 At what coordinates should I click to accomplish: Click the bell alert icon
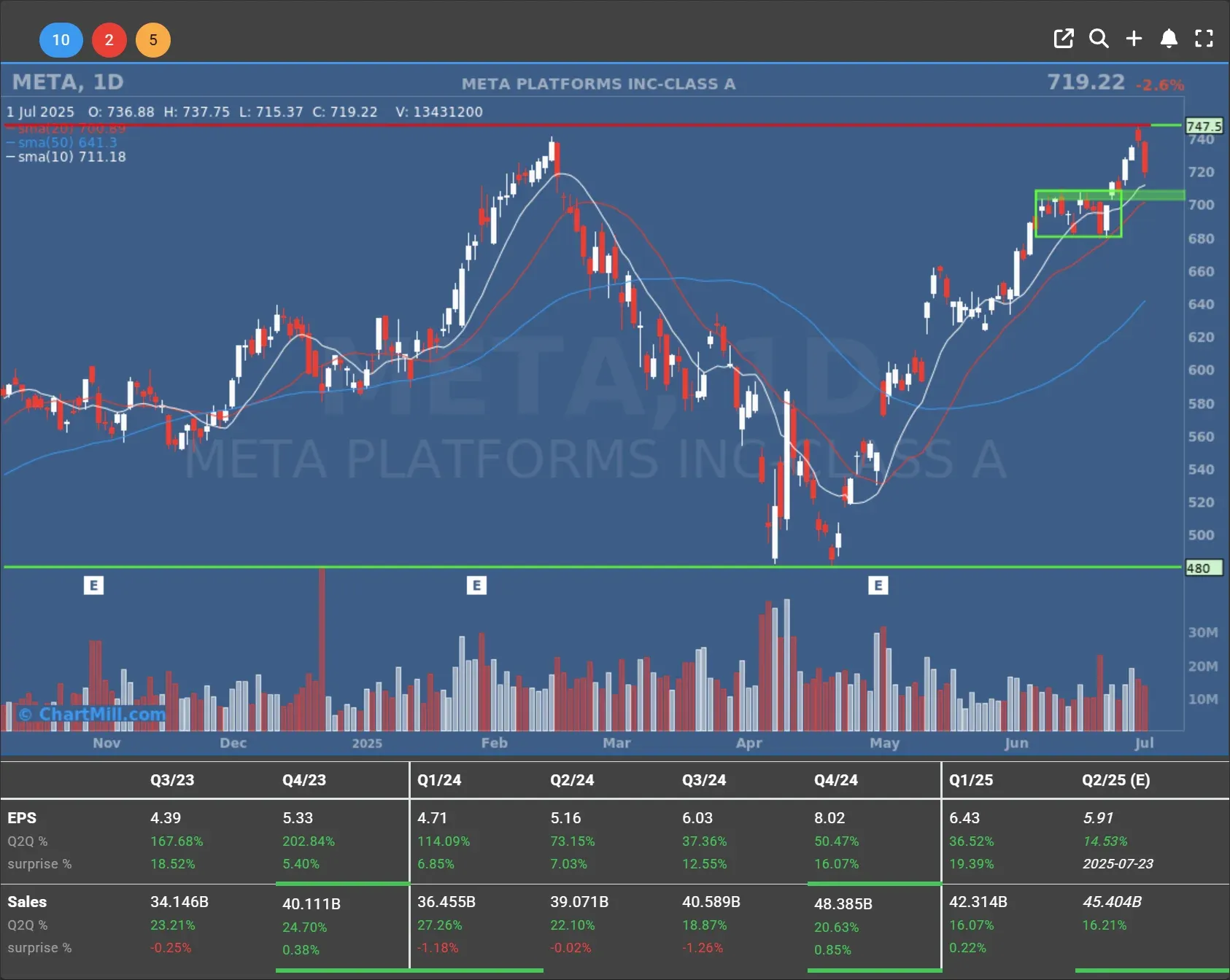pos(1169,39)
